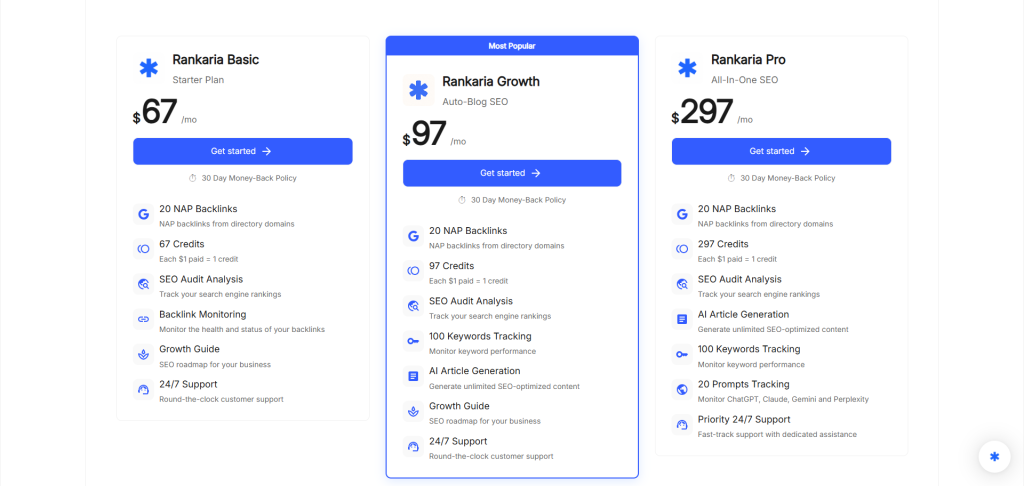
Task: Click Get started under Rankaria Basic
Action: pos(243,151)
